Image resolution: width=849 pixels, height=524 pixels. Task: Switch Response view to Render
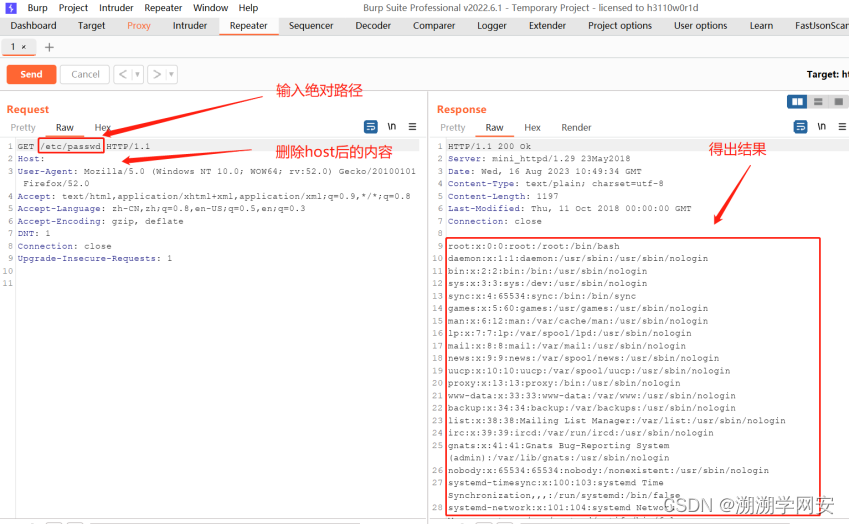[x=576, y=128]
